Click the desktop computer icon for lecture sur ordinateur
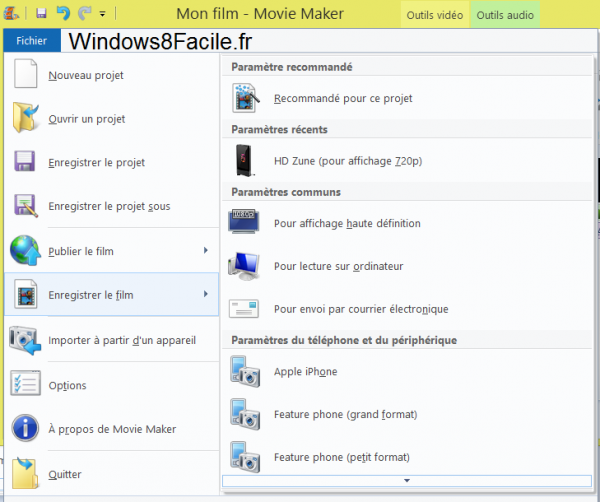The image size is (600, 502). click(x=244, y=266)
